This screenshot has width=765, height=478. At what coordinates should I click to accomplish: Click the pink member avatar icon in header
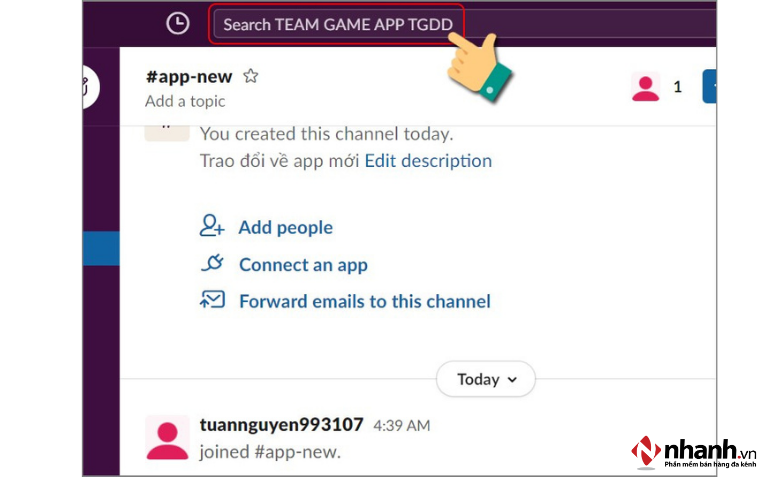click(646, 87)
